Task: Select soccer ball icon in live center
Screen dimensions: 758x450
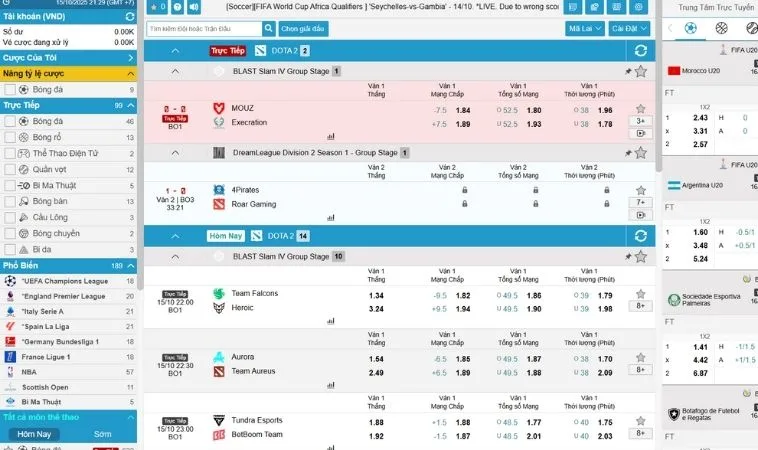Action: click(691, 28)
